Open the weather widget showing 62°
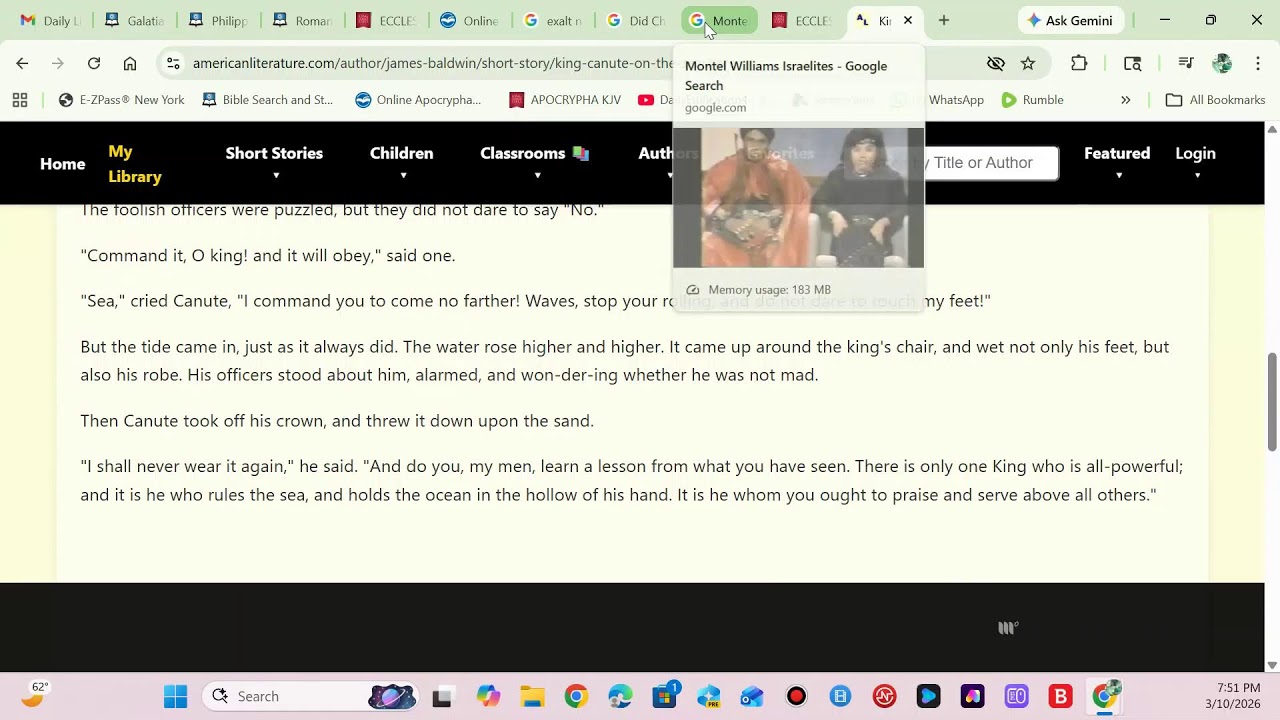Screen dimensions: 1280x720 pos(33,695)
